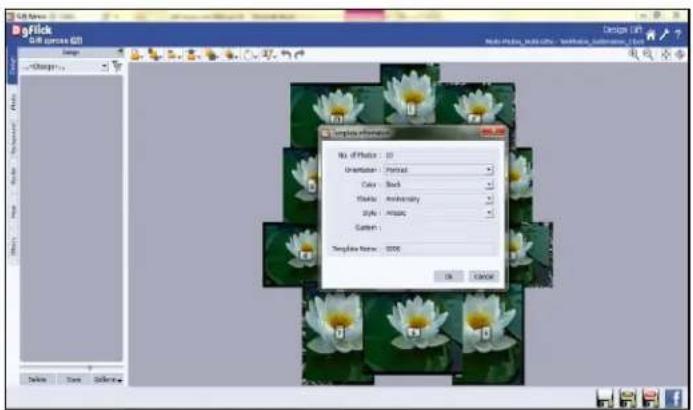693x410 pixels.
Task: Click the sixth toolbar icon
Action: [x=231, y=55]
